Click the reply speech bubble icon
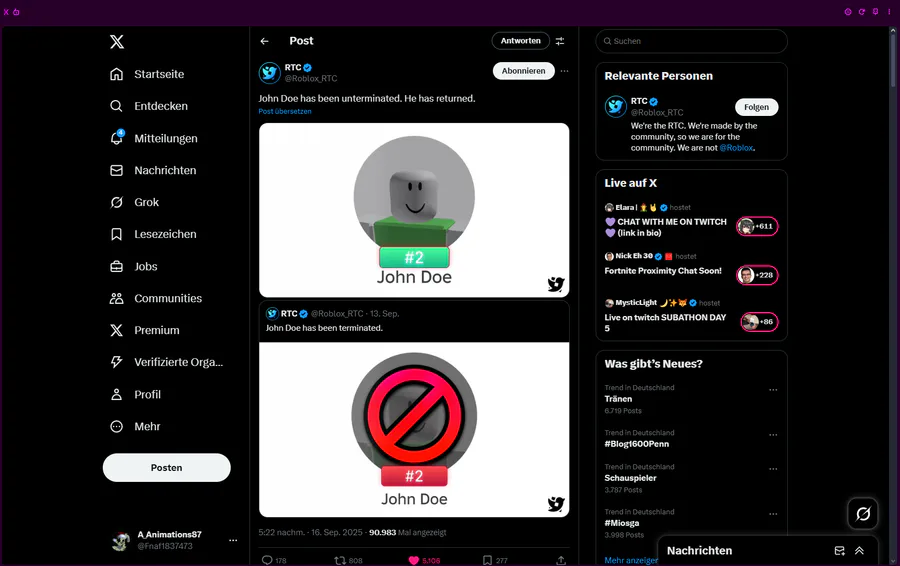 267,560
